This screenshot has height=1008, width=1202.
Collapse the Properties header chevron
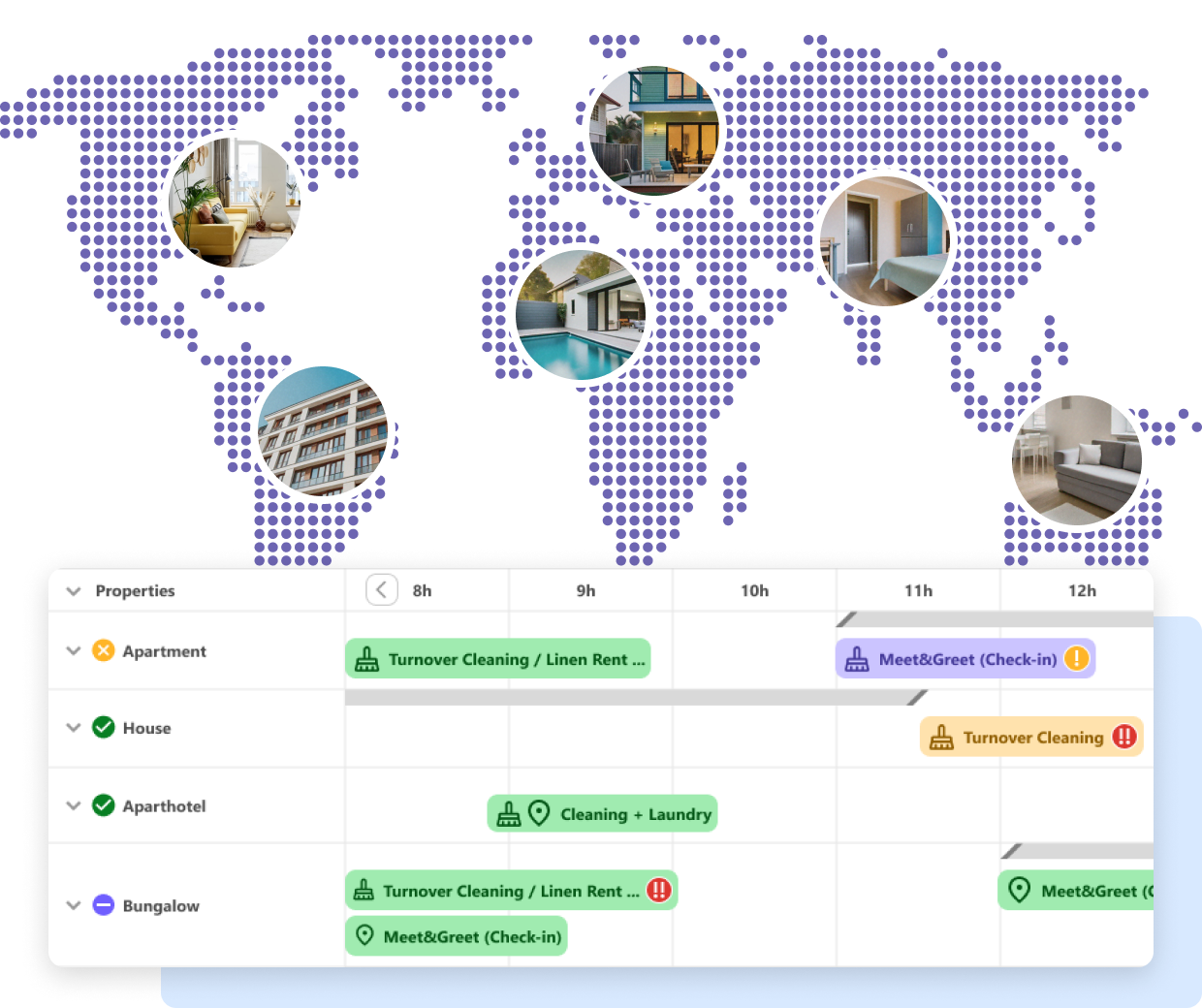[73, 591]
